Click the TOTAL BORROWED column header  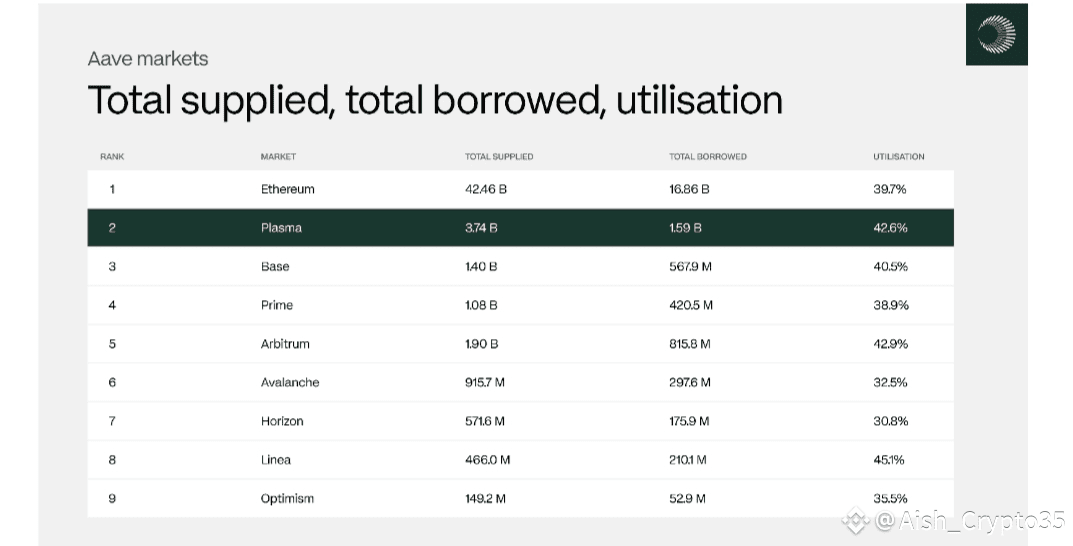coord(708,157)
